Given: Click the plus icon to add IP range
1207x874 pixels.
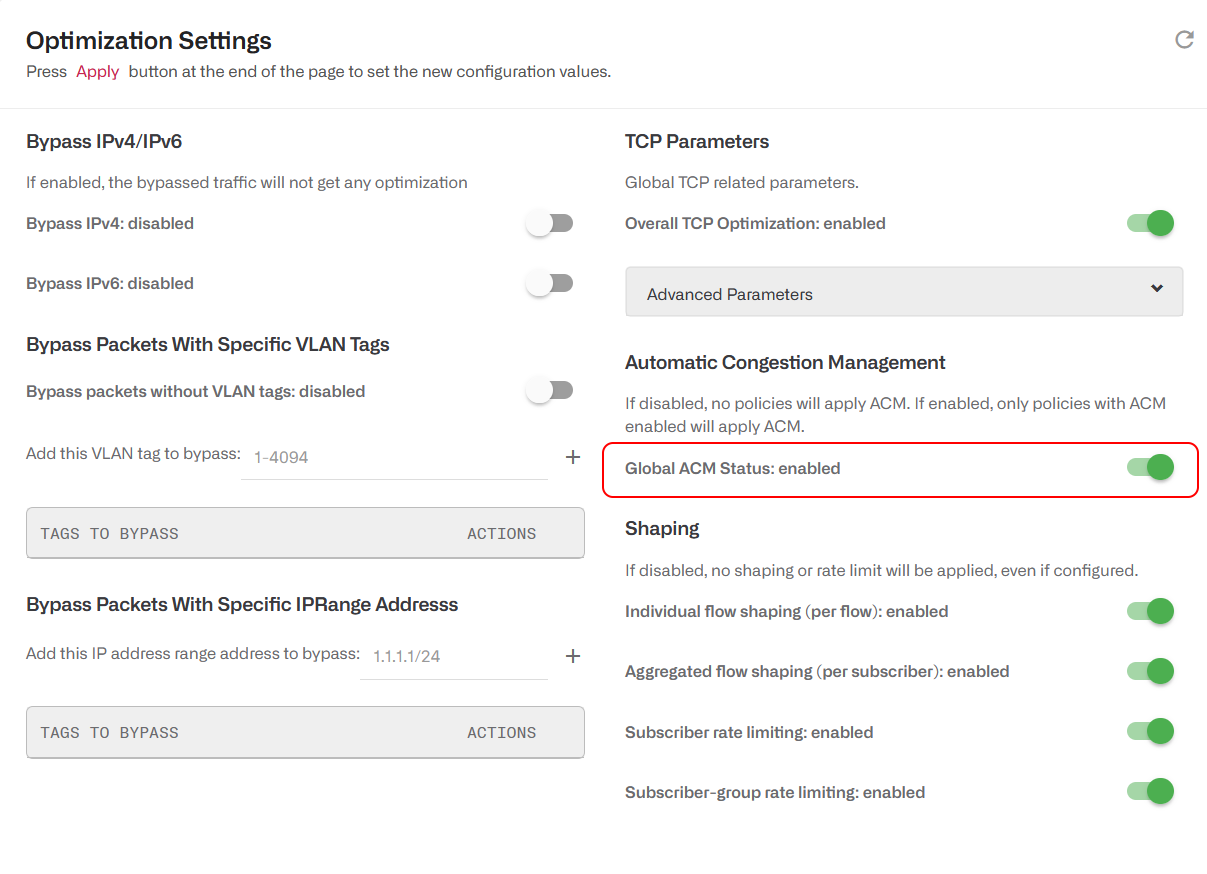Looking at the screenshot, I should click(x=572, y=656).
